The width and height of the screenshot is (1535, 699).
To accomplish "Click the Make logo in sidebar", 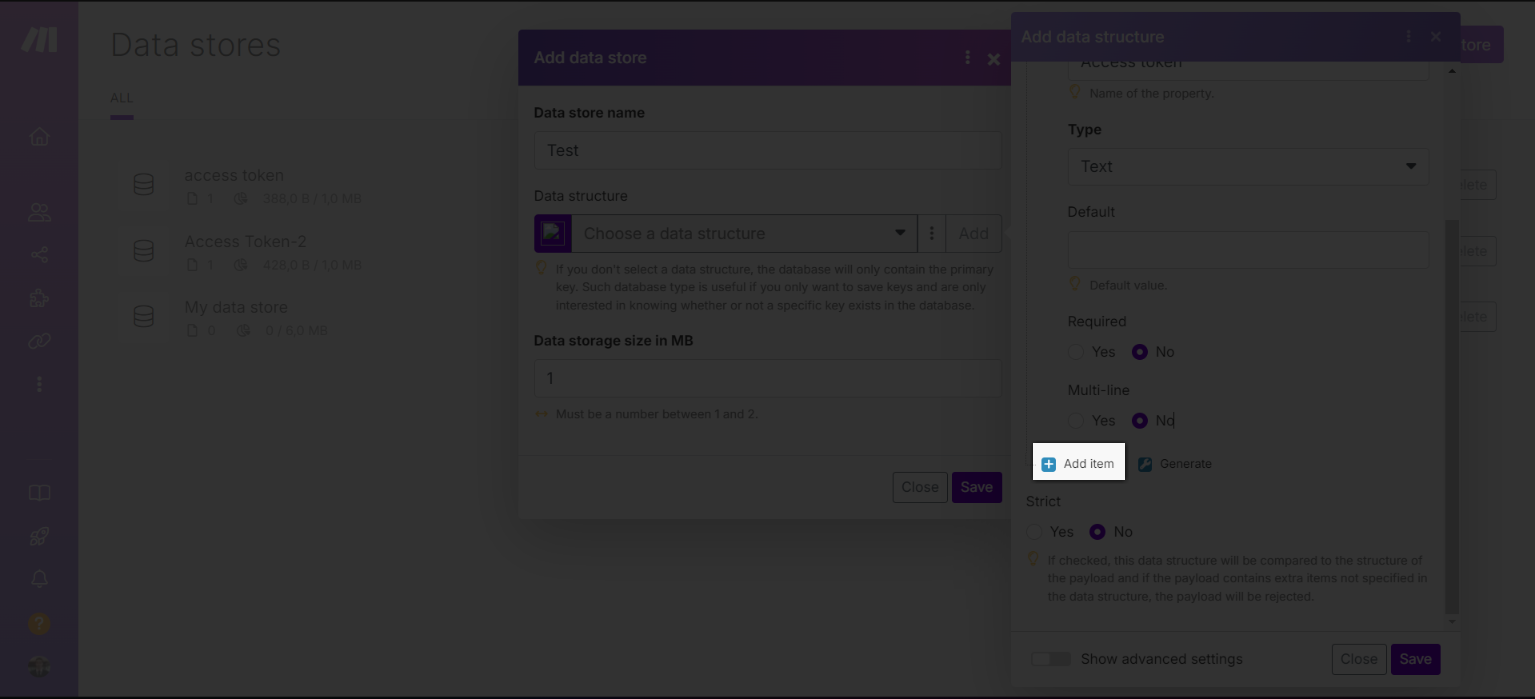I will pyautogui.click(x=39, y=39).
